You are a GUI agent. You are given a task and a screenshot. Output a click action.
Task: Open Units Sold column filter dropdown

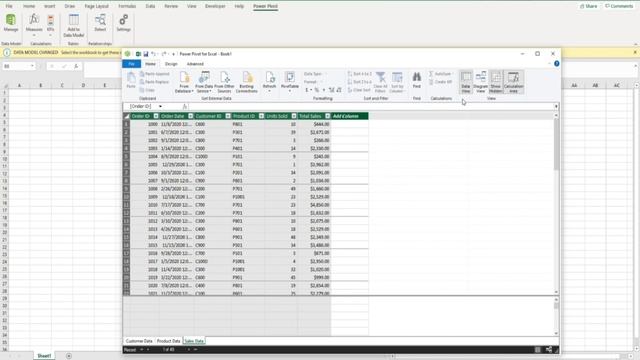pos(294,116)
